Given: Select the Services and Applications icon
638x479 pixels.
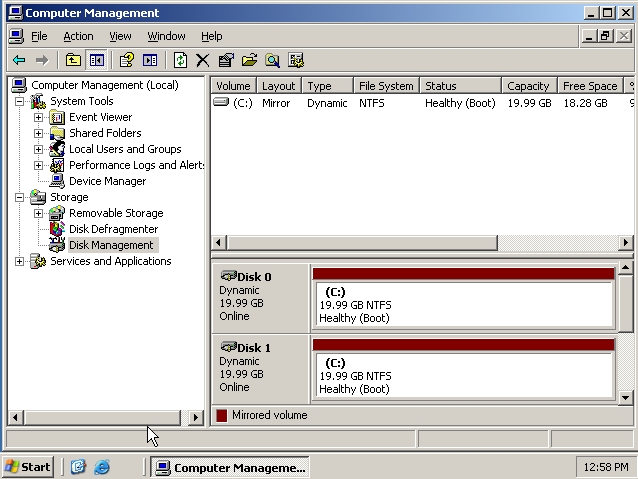Looking at the screenshot, I should [38, 261].
